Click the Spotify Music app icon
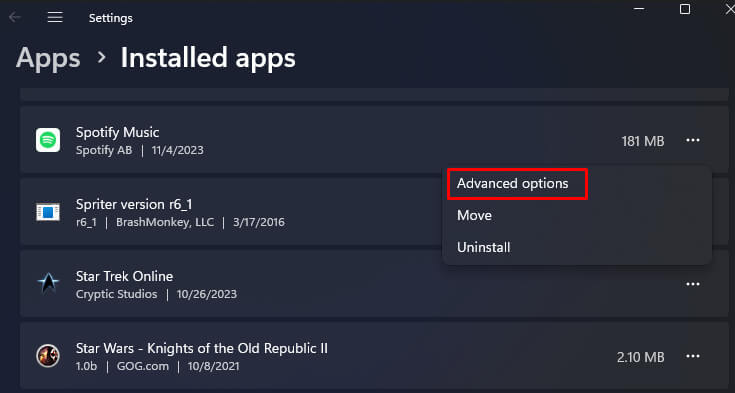Image resolution: width=735 pixels, height=393 pixels. coord(48,140)
